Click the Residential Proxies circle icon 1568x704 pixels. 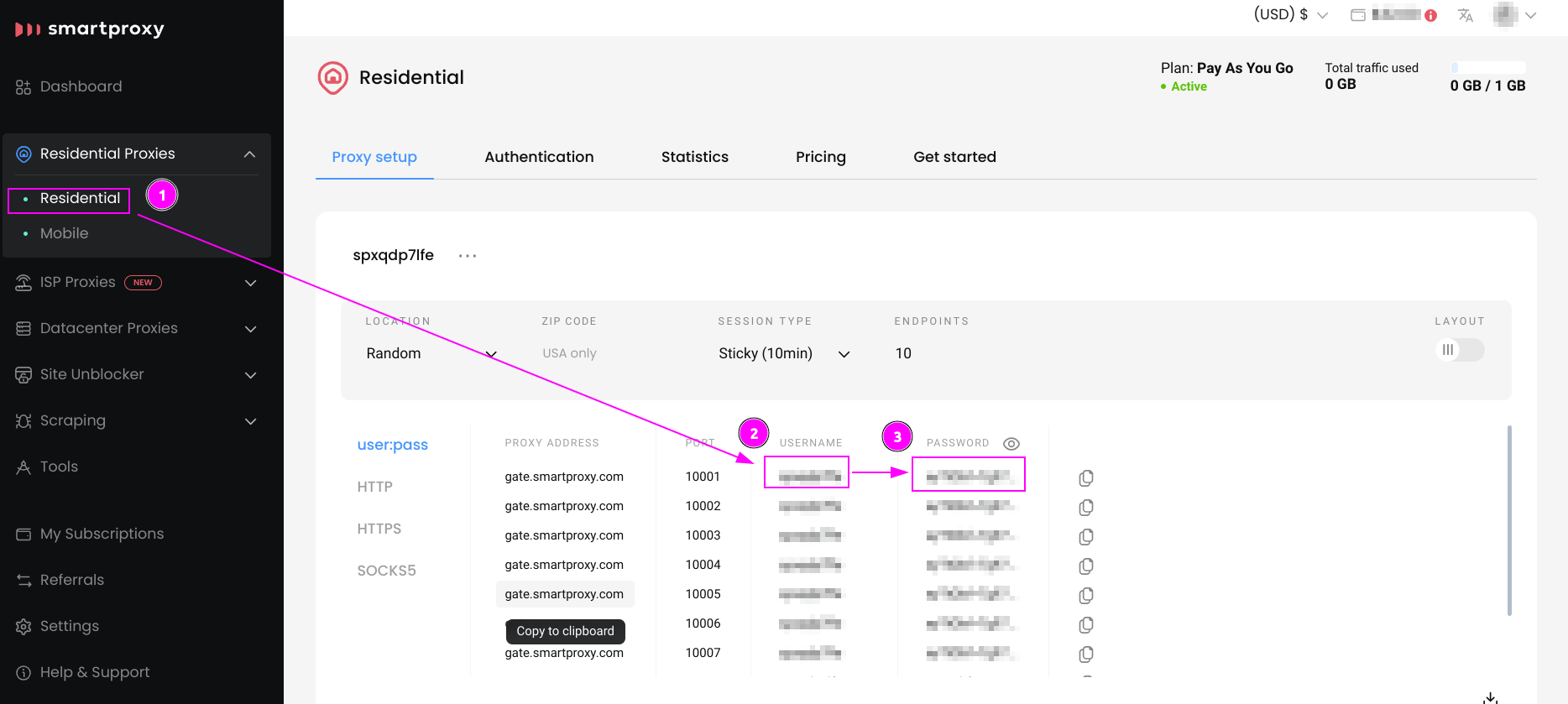click(24, 154)
